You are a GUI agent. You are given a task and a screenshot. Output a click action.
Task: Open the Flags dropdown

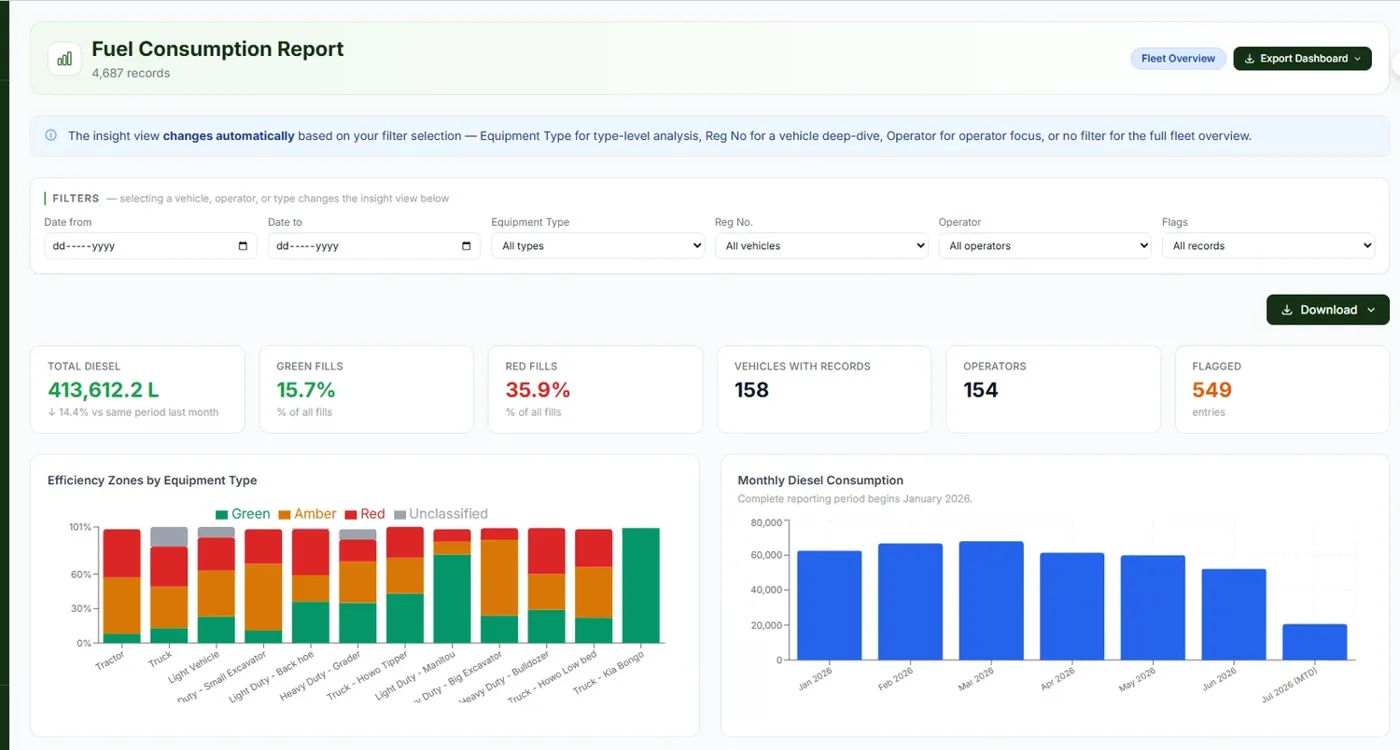(1268, 246)
